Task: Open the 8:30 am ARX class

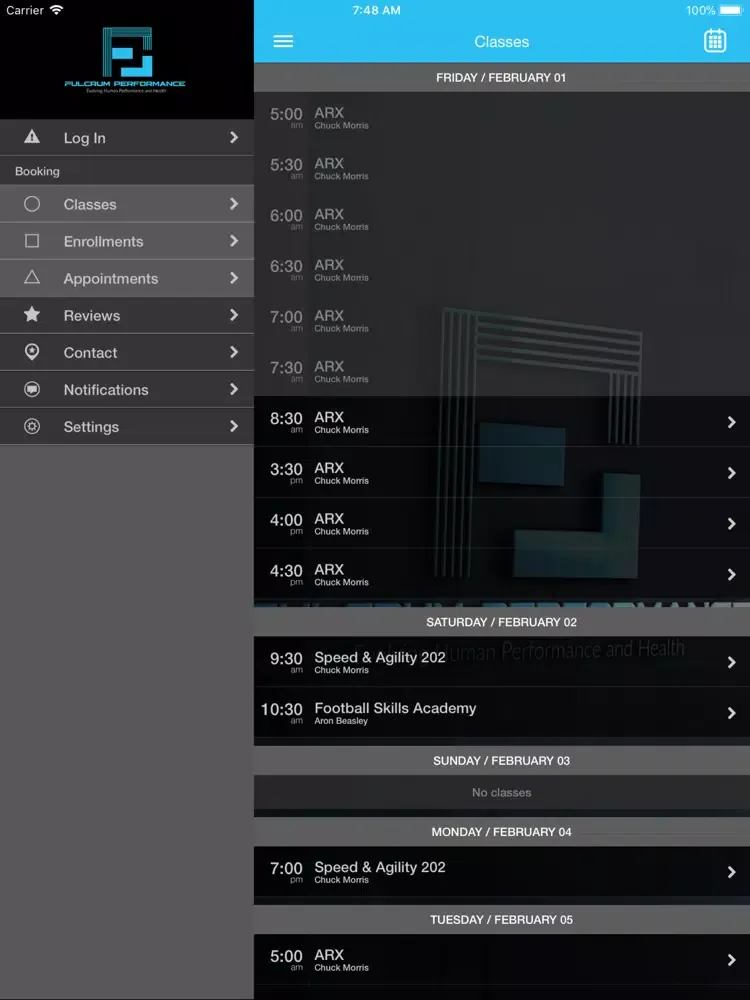Action: coord(502,422)
